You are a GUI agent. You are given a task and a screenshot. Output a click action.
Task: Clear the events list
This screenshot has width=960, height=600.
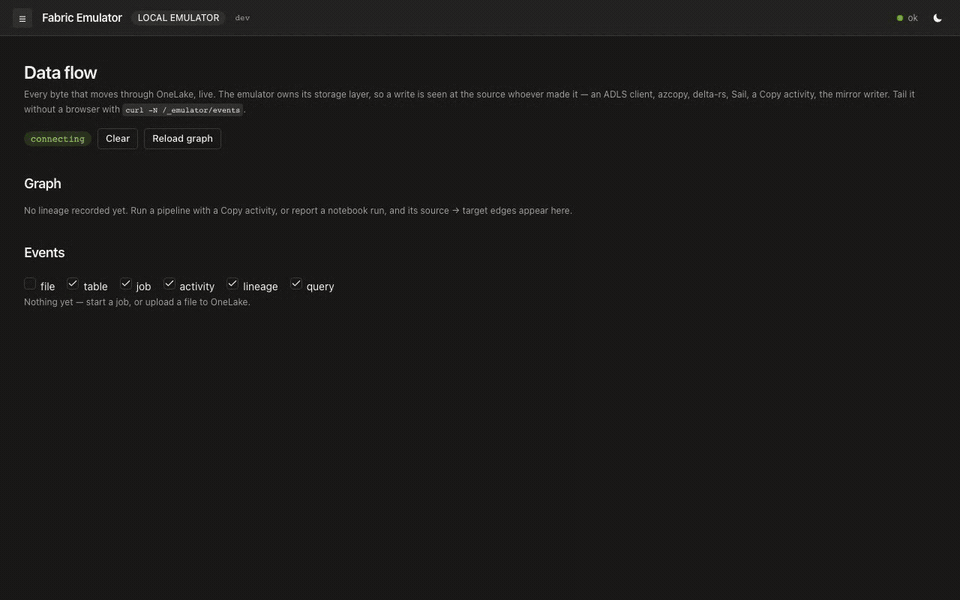pos(118,138)
